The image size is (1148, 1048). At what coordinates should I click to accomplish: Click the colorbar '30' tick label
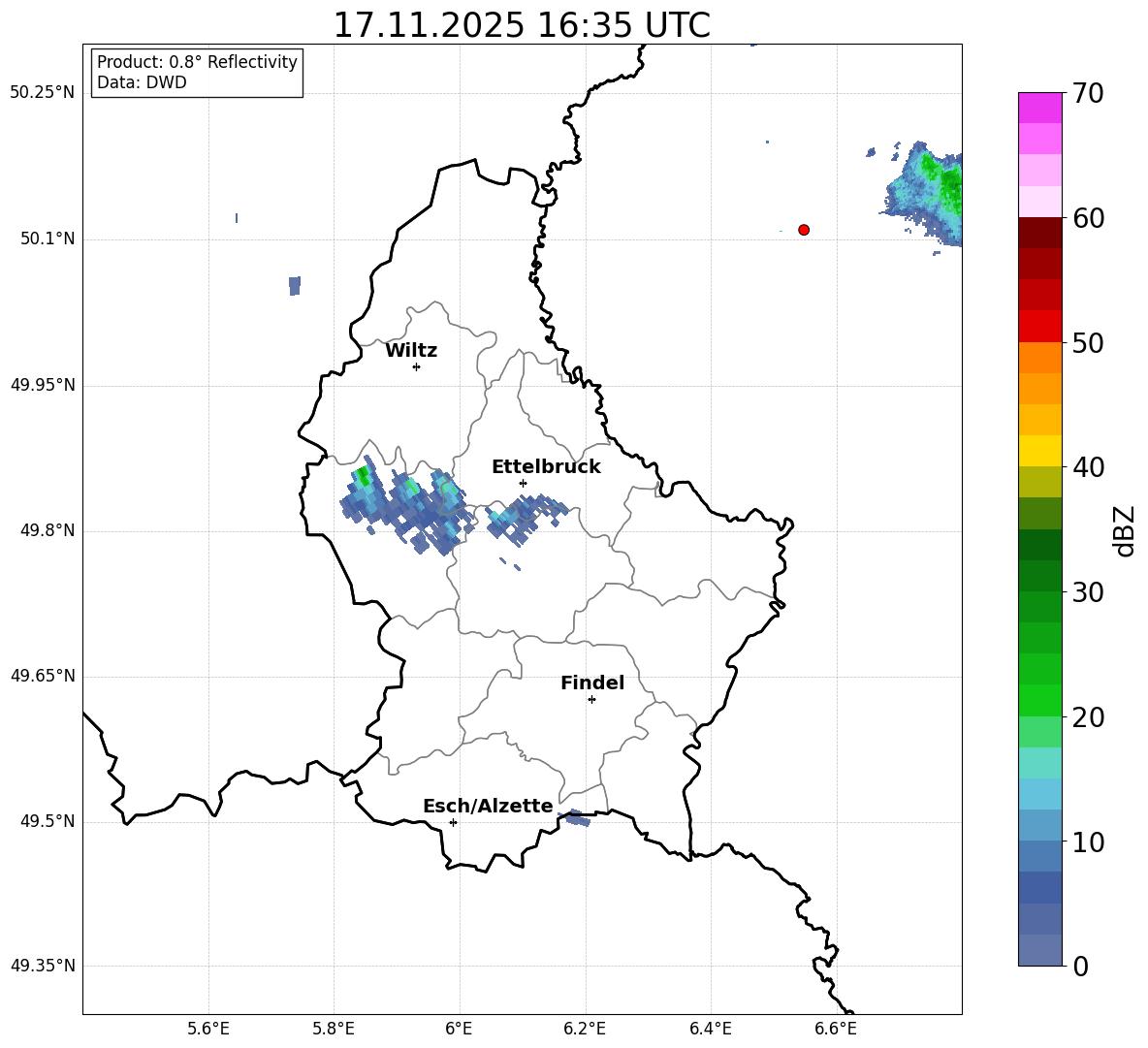pyautogui.click(x=1088, y=592)
